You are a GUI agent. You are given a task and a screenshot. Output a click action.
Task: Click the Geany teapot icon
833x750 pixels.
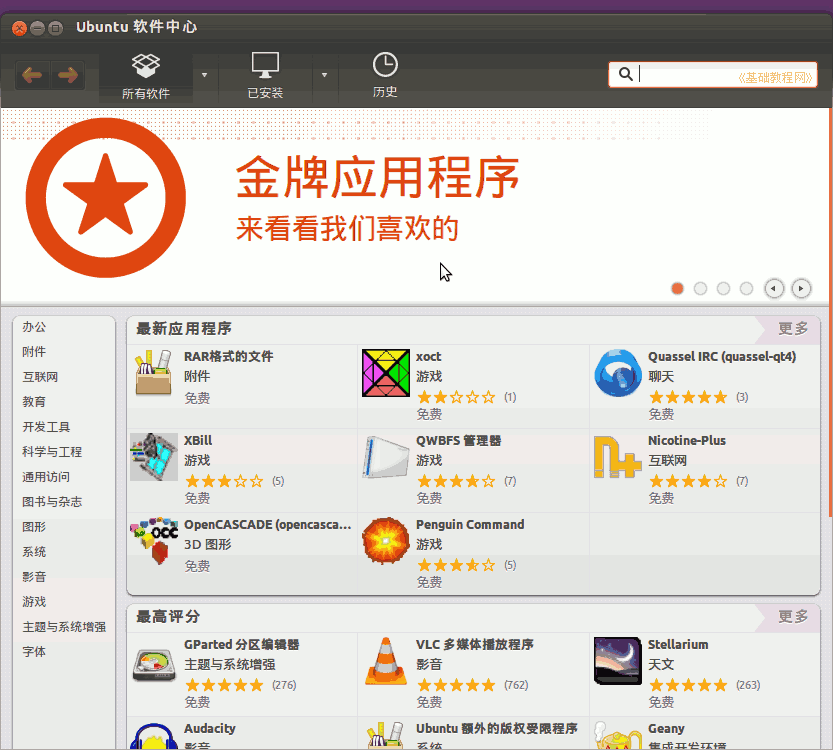coord(618,736)
